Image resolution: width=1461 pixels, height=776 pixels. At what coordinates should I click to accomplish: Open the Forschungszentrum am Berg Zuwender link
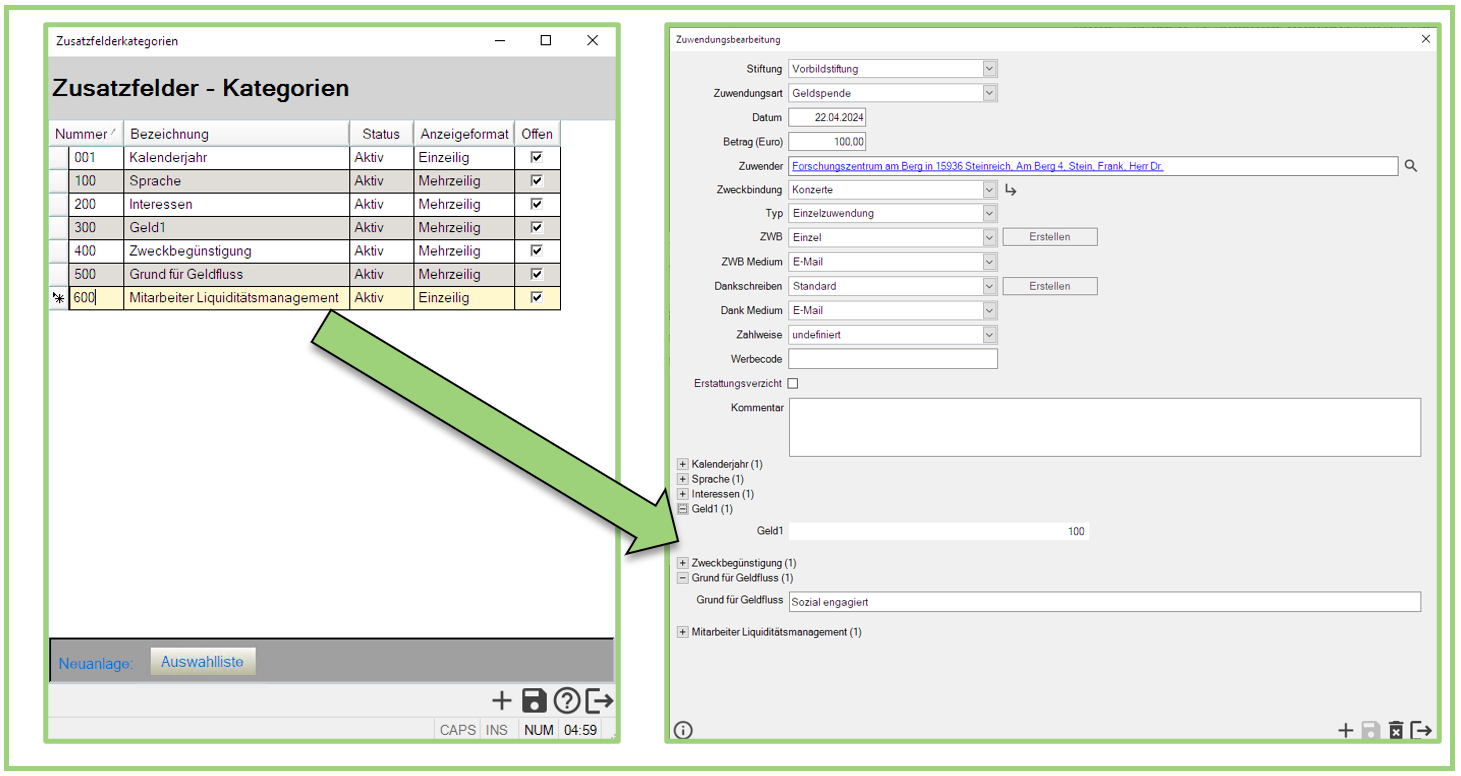point(977,166)
